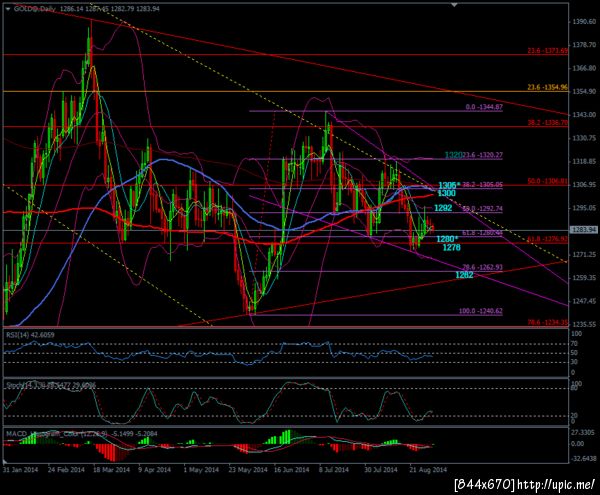Click the teal 1320 price annotation

pyautogui.click(x=453, y=155)
